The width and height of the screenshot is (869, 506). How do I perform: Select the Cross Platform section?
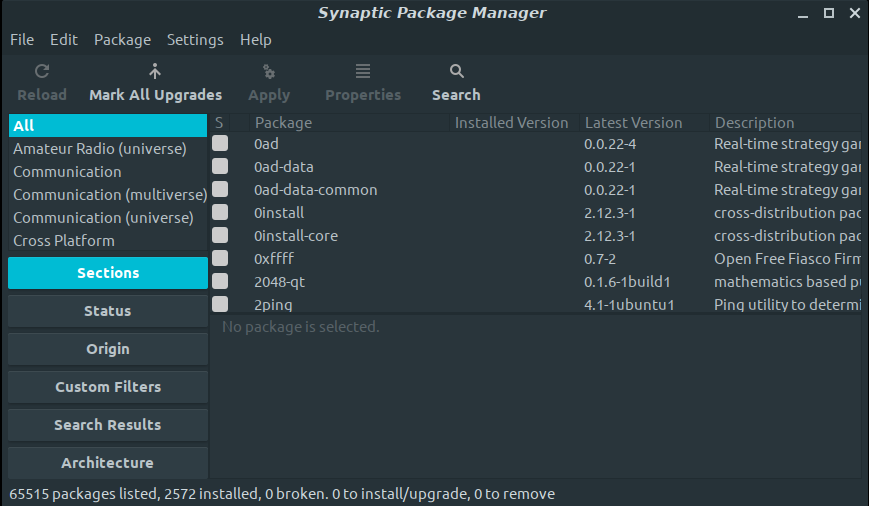click(64, 241)
